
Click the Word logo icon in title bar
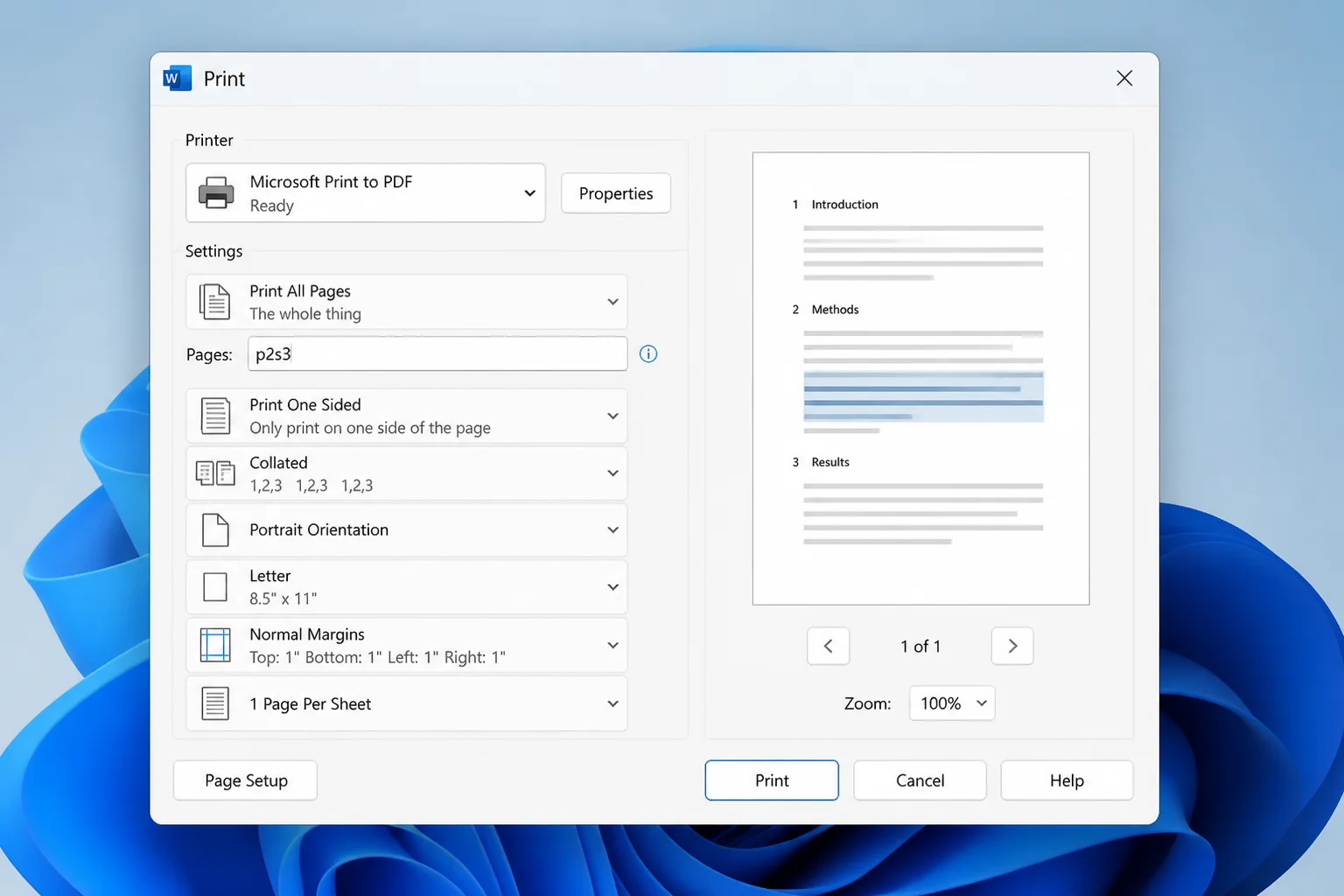(x=177, y=79)
